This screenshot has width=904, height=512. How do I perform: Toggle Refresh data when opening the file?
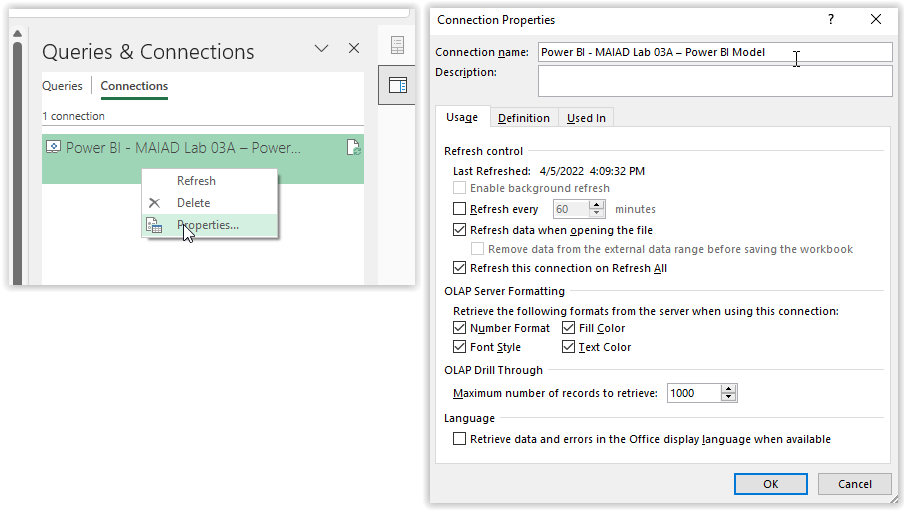coord(459,230)
